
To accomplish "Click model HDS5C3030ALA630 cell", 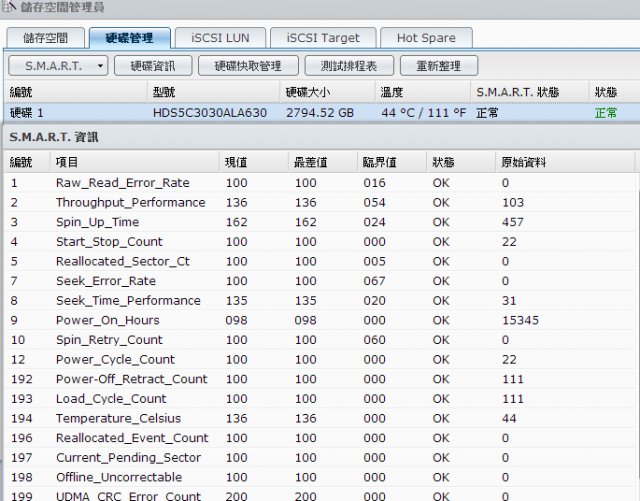I will click(x=210, y=113).
